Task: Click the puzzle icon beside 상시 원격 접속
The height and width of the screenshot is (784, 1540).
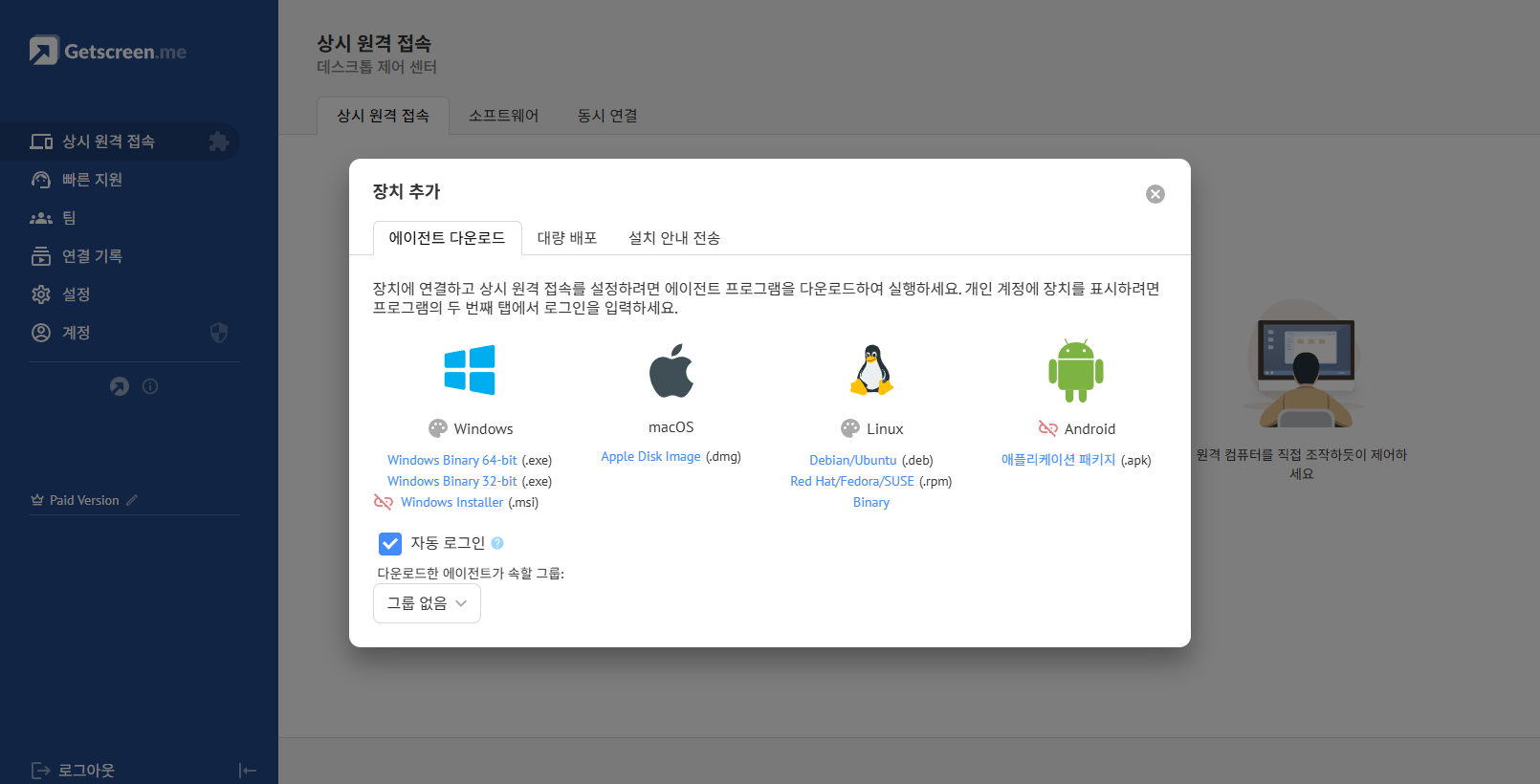Action: click(219, 142)
